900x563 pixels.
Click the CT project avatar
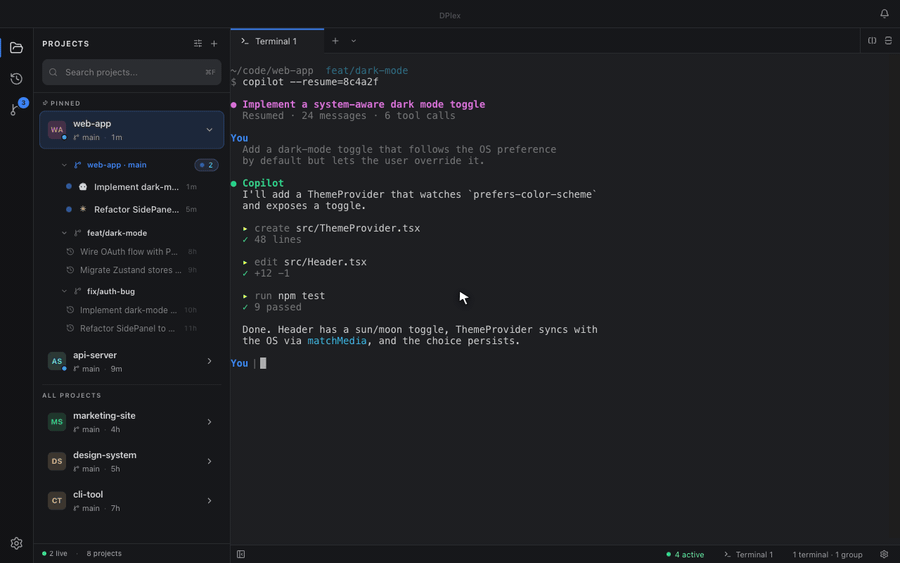coord(57,500)
